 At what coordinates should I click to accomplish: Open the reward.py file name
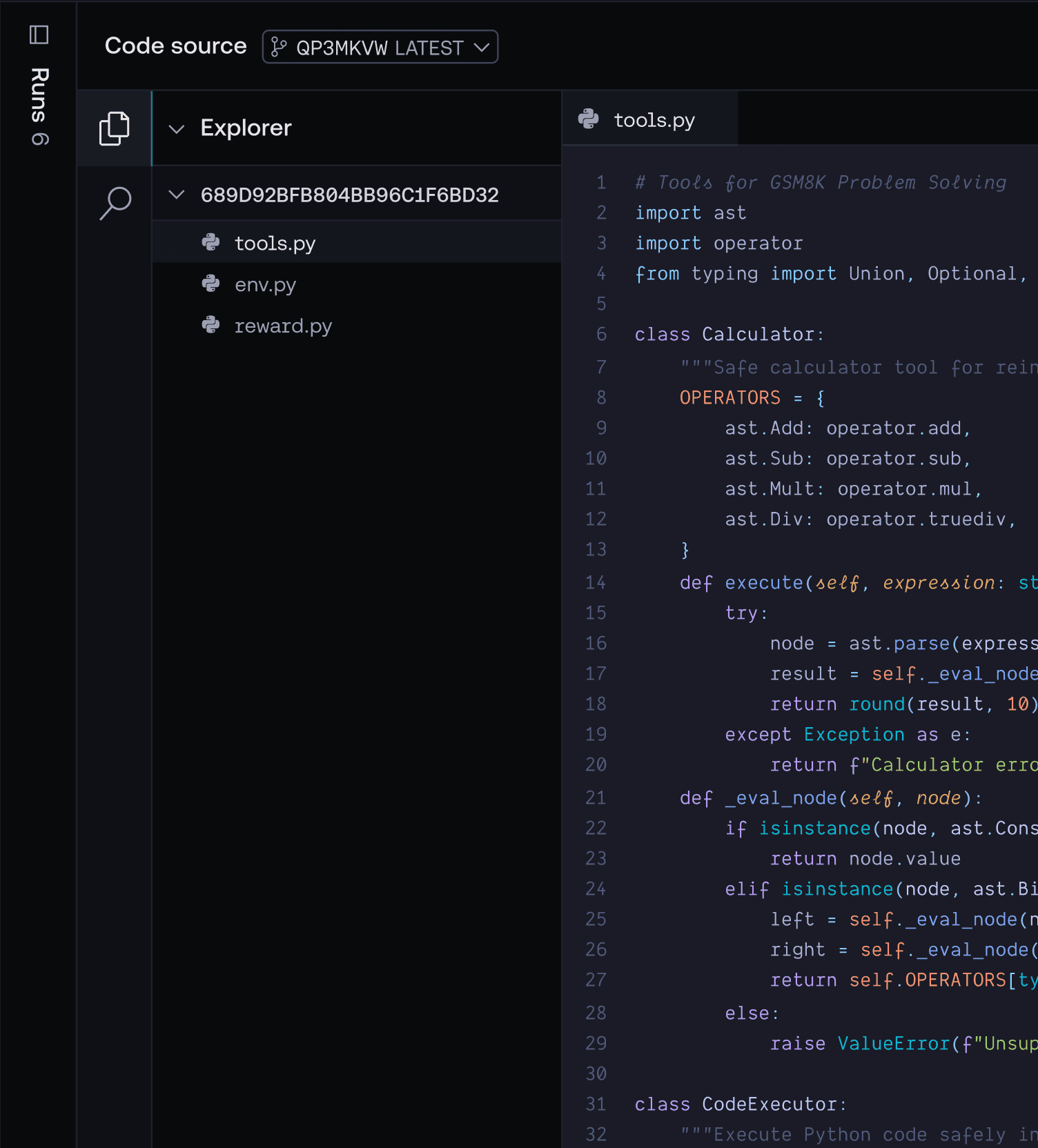coord(283,326)
